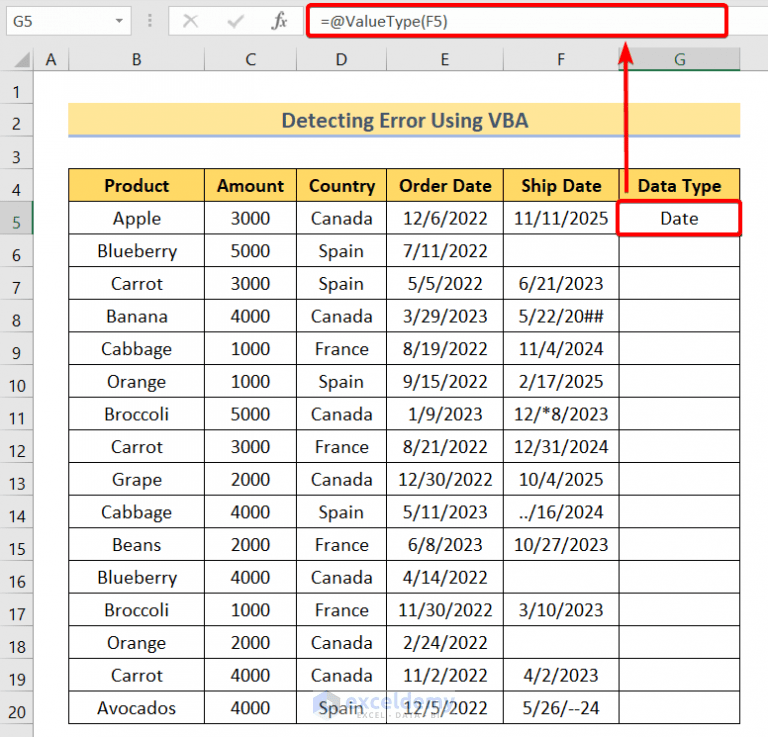Select ship date 11/4/2024
Screen dimensions: 768x737
pos(561,349)
